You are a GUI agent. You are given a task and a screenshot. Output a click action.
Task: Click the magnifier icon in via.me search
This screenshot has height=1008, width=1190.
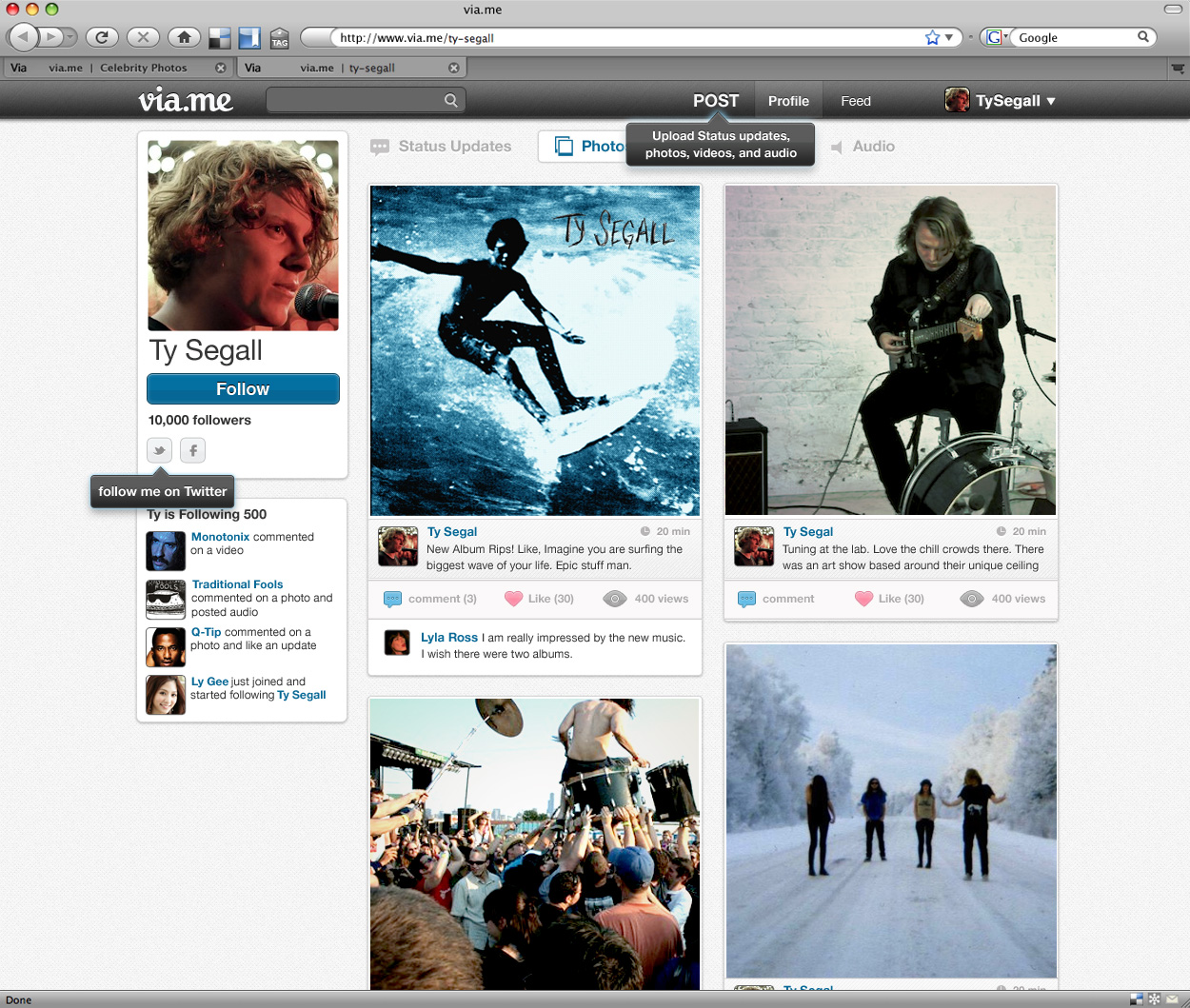[x=451, y=100]
